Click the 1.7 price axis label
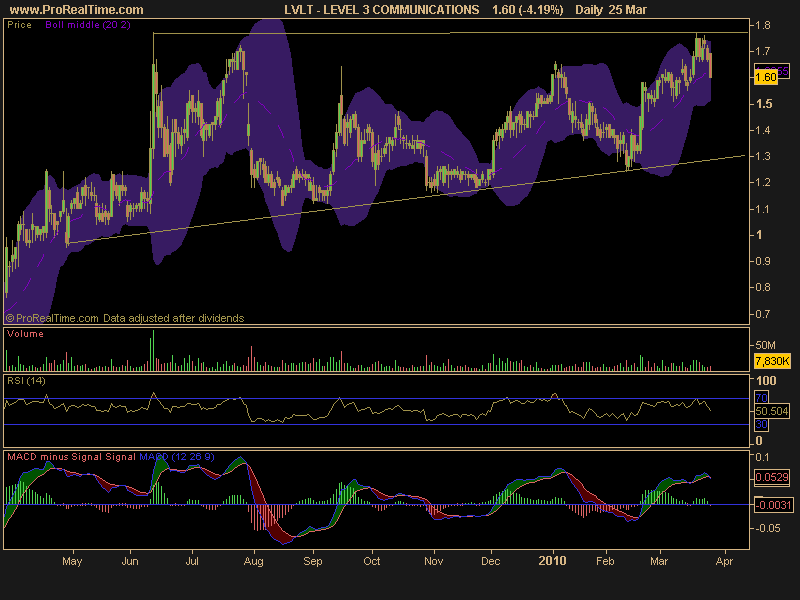This screenshot has width=800, height=600. (x=763, y=51)
